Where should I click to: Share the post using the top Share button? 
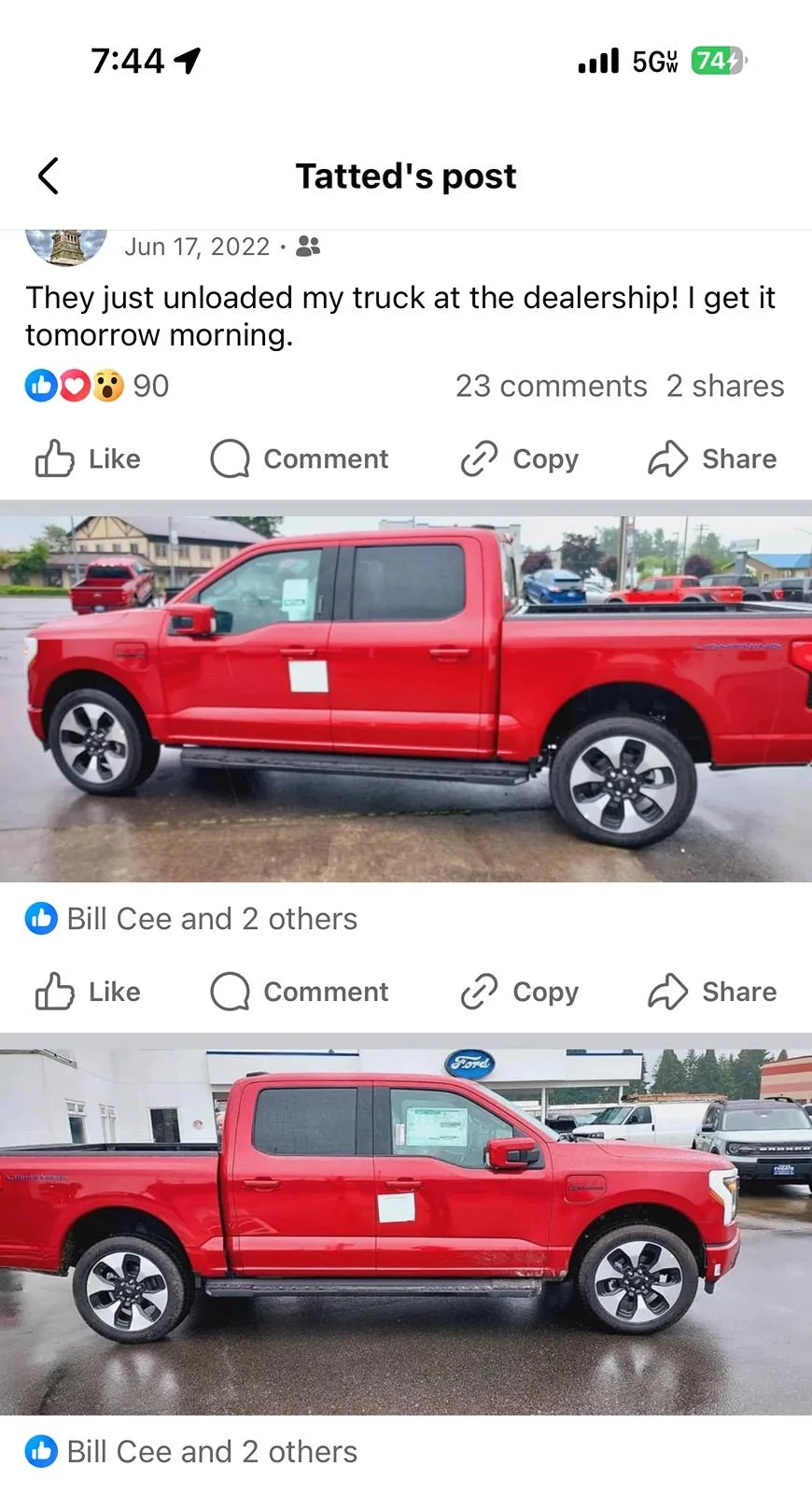coord(712,458)
